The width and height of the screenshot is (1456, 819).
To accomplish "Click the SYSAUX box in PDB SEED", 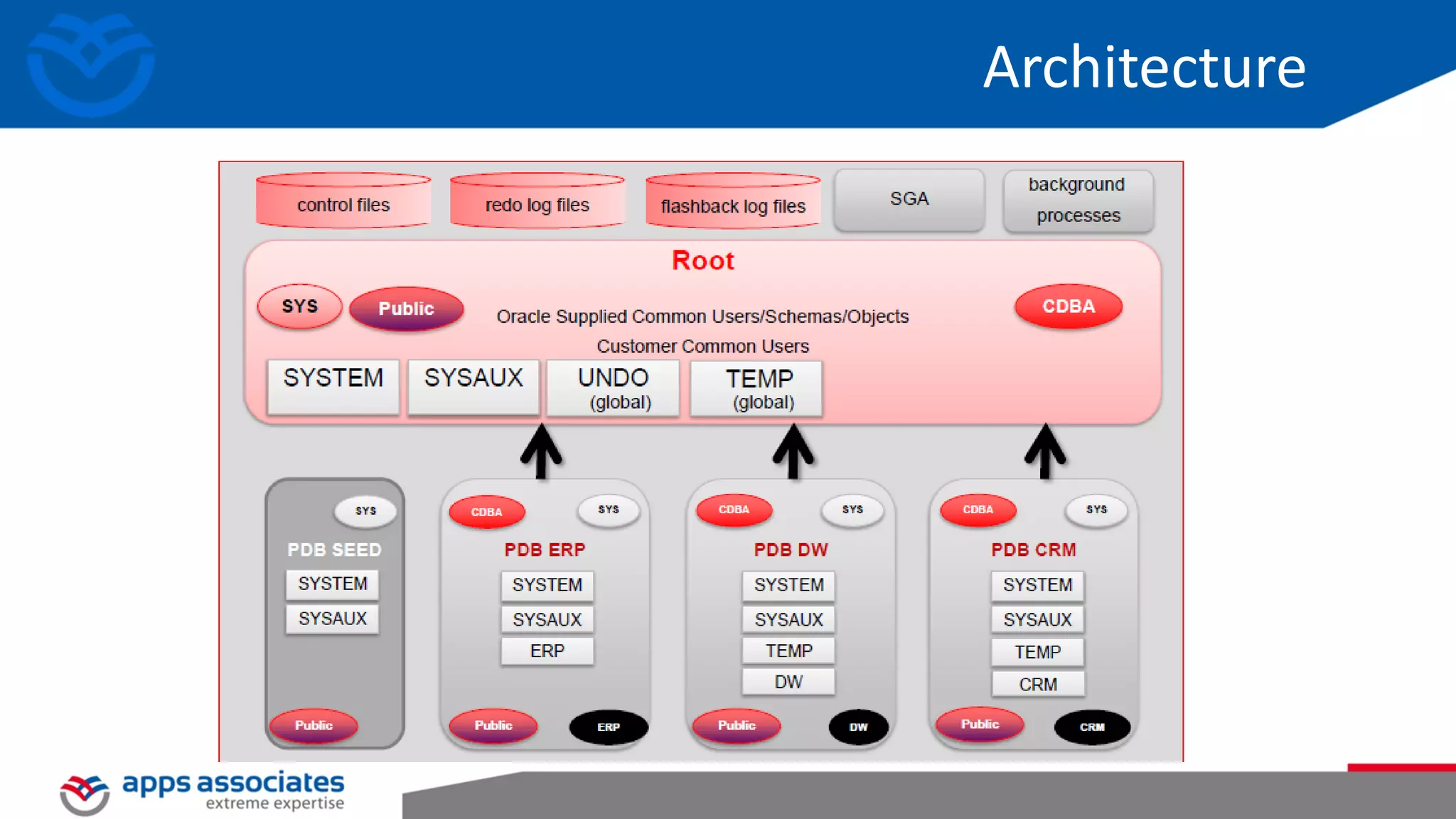I will pyautogui.click(x=333, y=619).
